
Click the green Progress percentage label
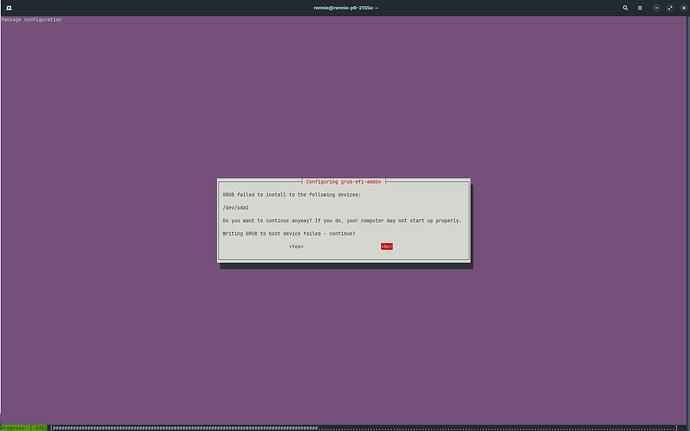pos(24,427)
